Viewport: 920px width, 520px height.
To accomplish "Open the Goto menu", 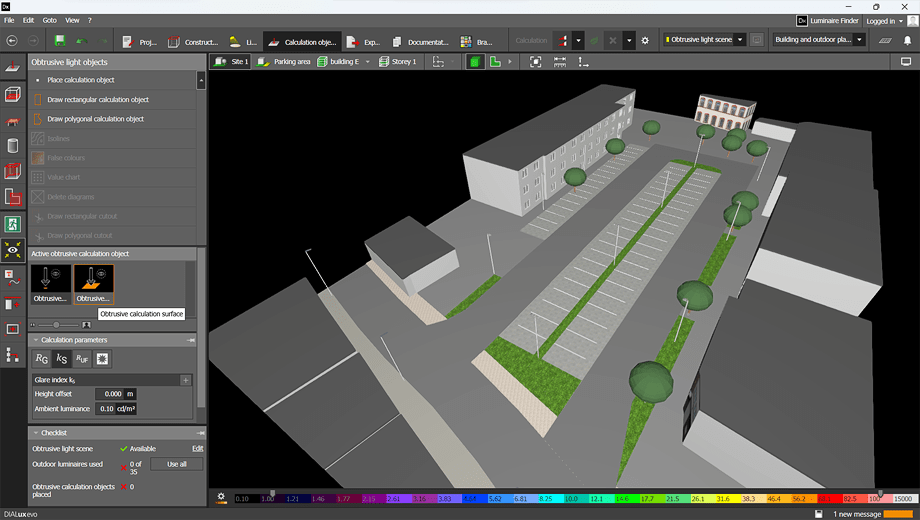I will pyautogui.click(x=50, y=20).
